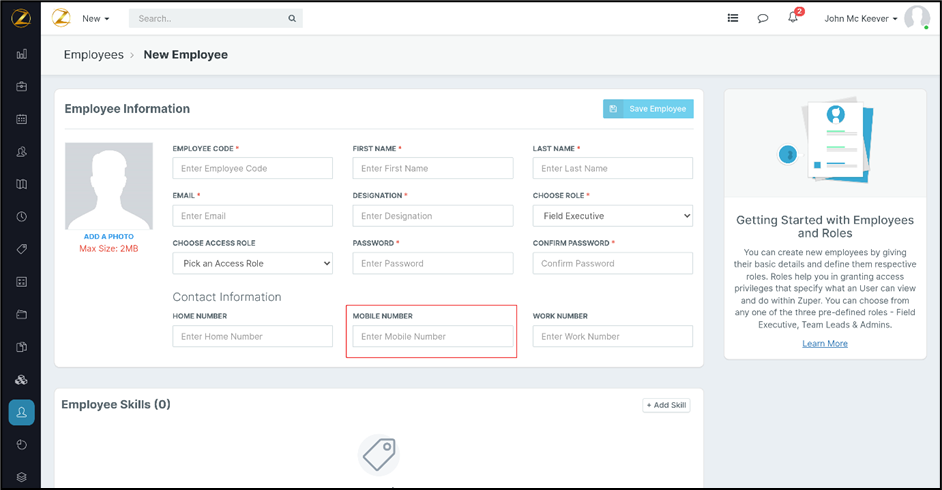Open the New dropdown menu
The height and width of the screenshot is (490, 942).
coord(96,18)
